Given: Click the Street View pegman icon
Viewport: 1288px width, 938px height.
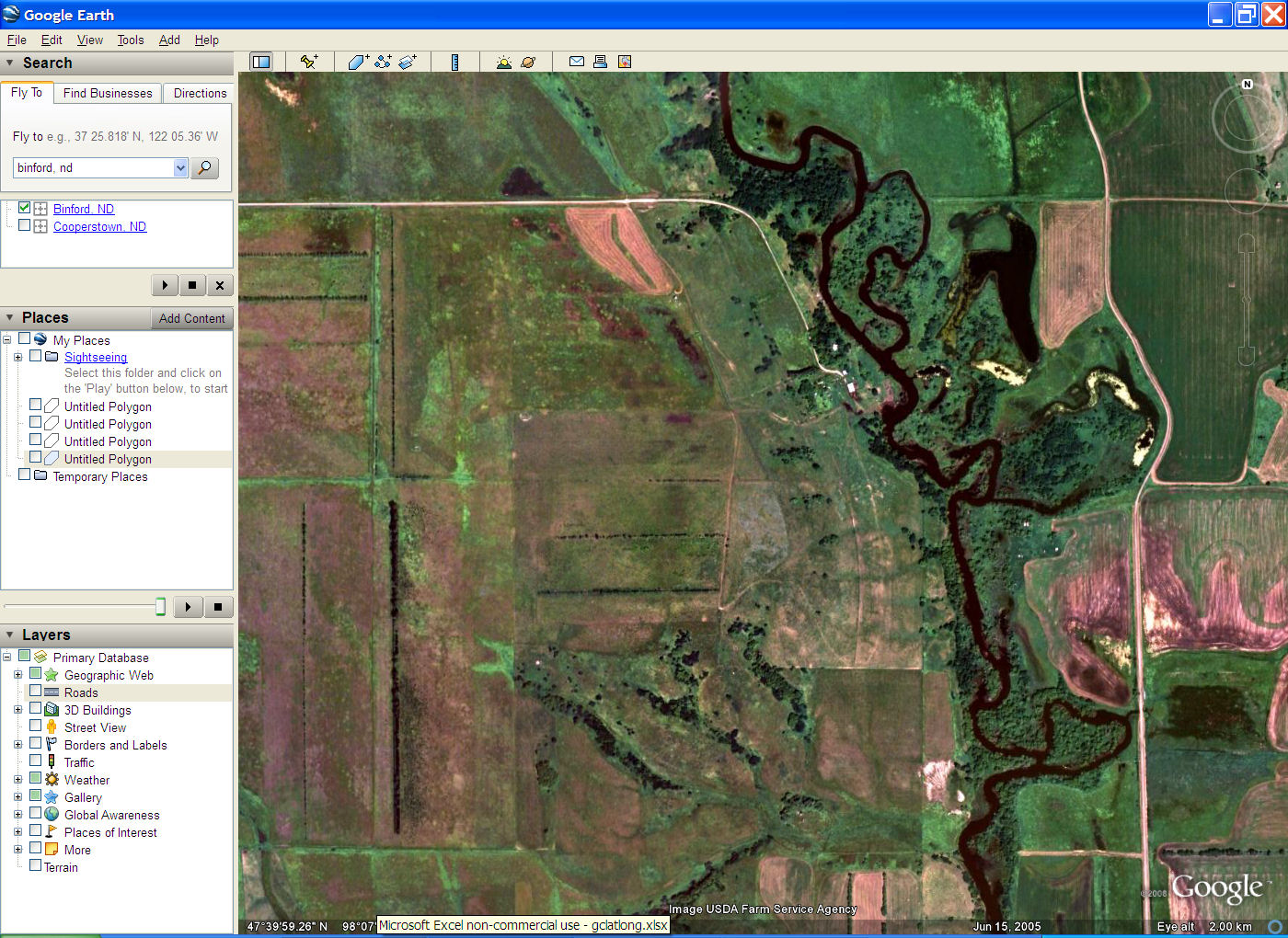Looking at the screenshot, I should click(x=52, y=727).
